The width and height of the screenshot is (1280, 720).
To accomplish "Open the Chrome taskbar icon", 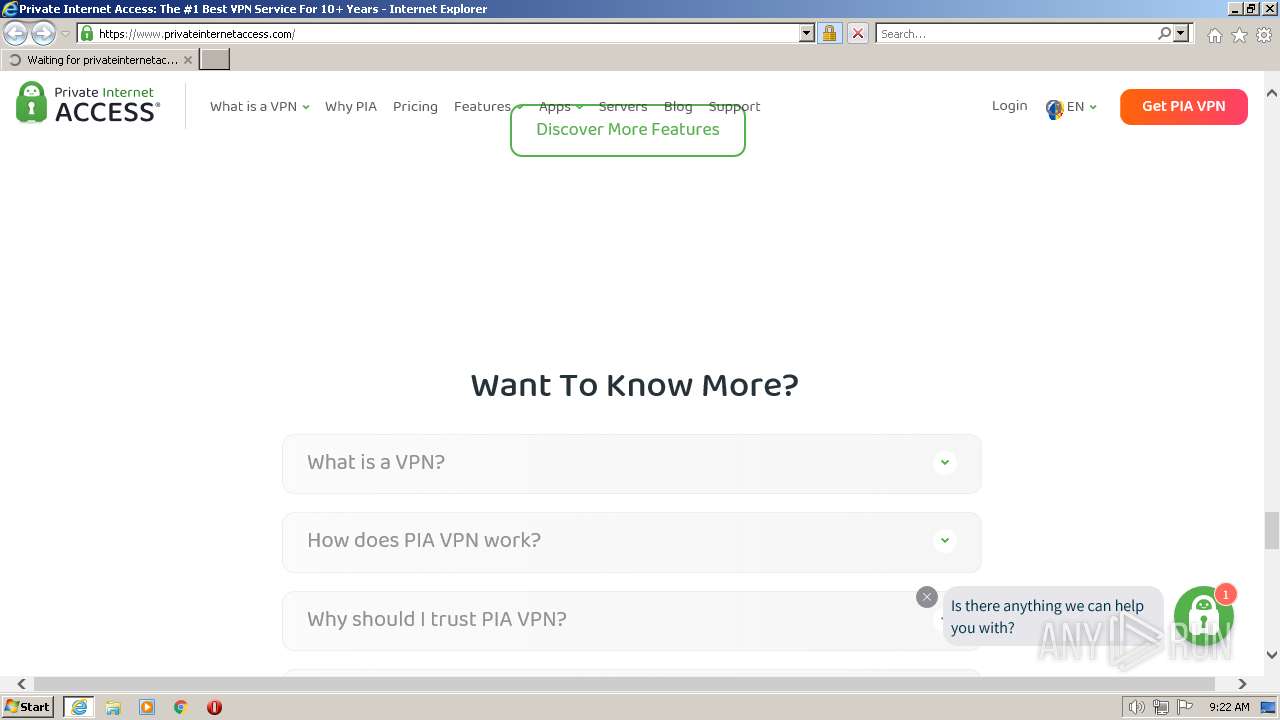I will pos(181,707).
